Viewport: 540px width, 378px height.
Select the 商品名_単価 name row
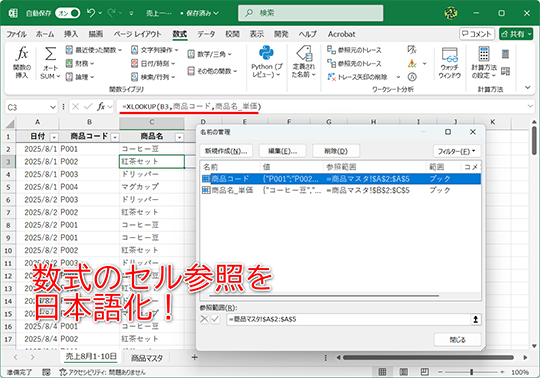click(341, 190)
